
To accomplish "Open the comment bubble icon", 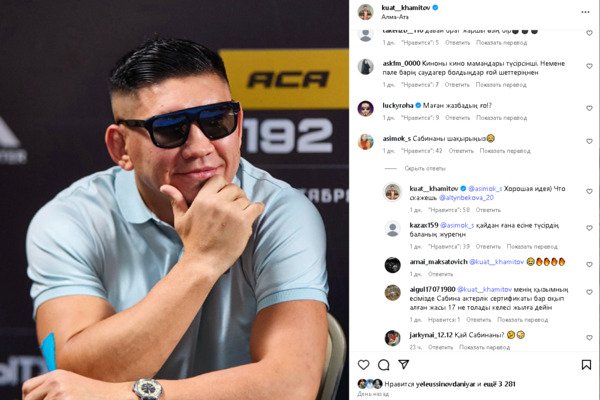I will click(x=383, y=365).
